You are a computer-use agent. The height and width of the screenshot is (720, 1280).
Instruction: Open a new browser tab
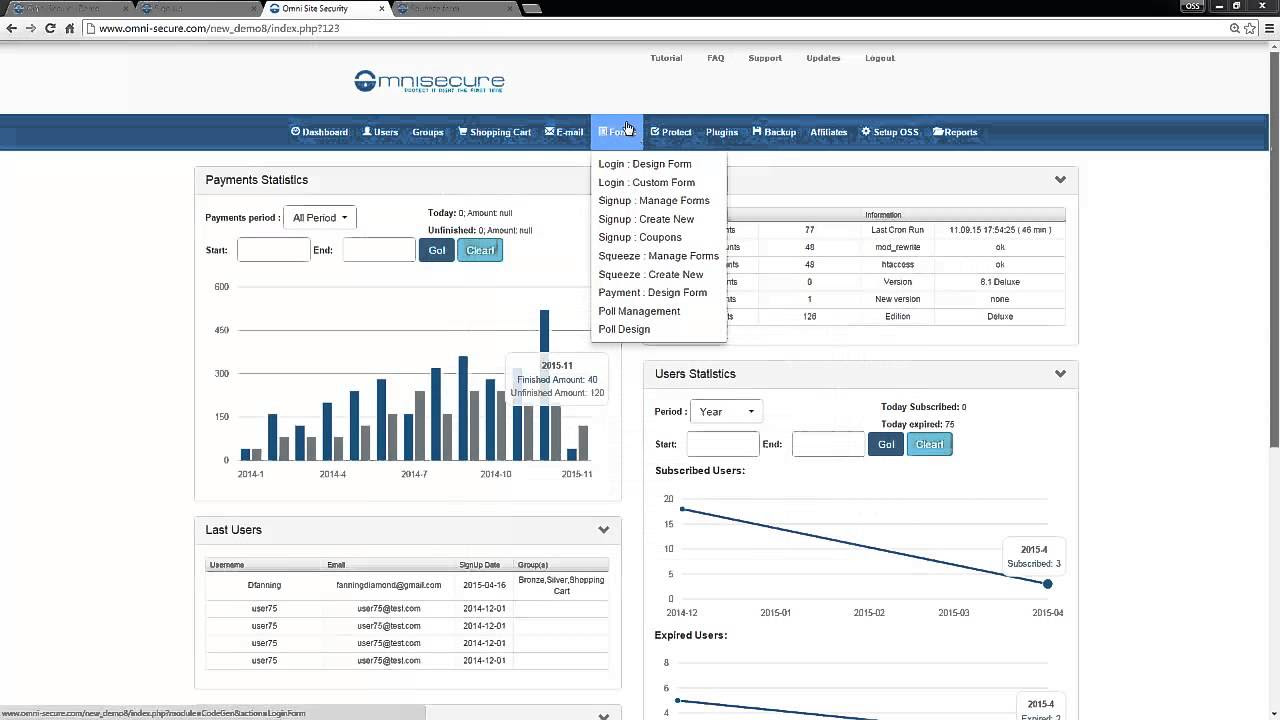(531, 8)
